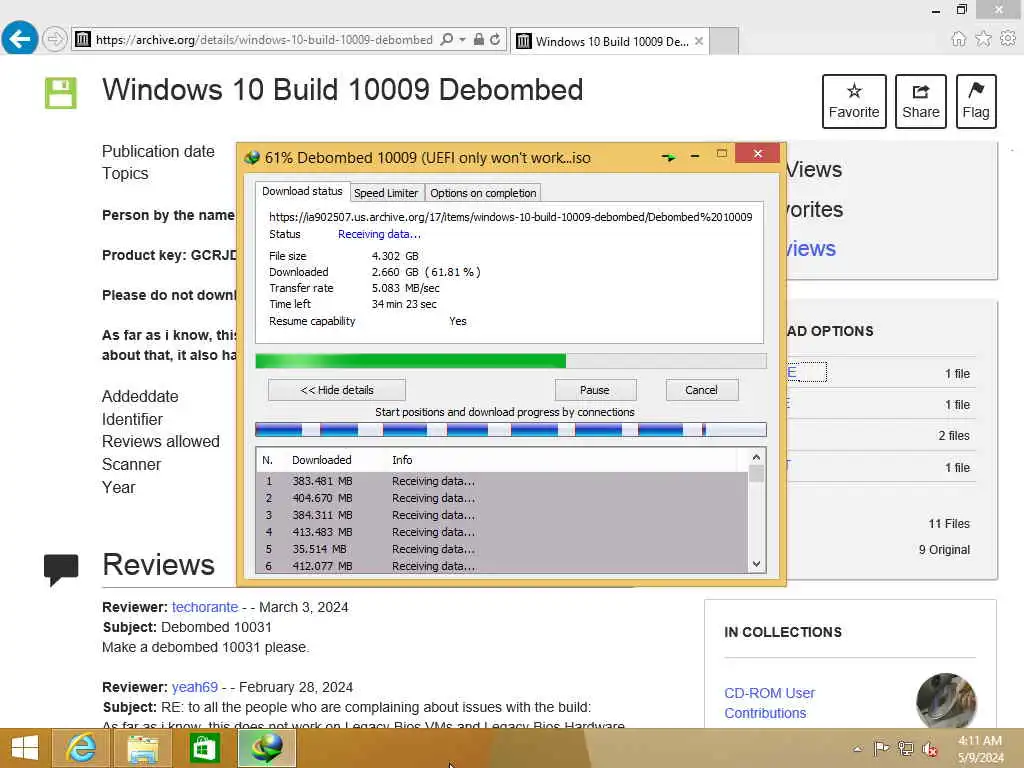The image size is (1024, 768).
Task: Open the Favorites star in the browser toolbar
Action: (983, 39)
